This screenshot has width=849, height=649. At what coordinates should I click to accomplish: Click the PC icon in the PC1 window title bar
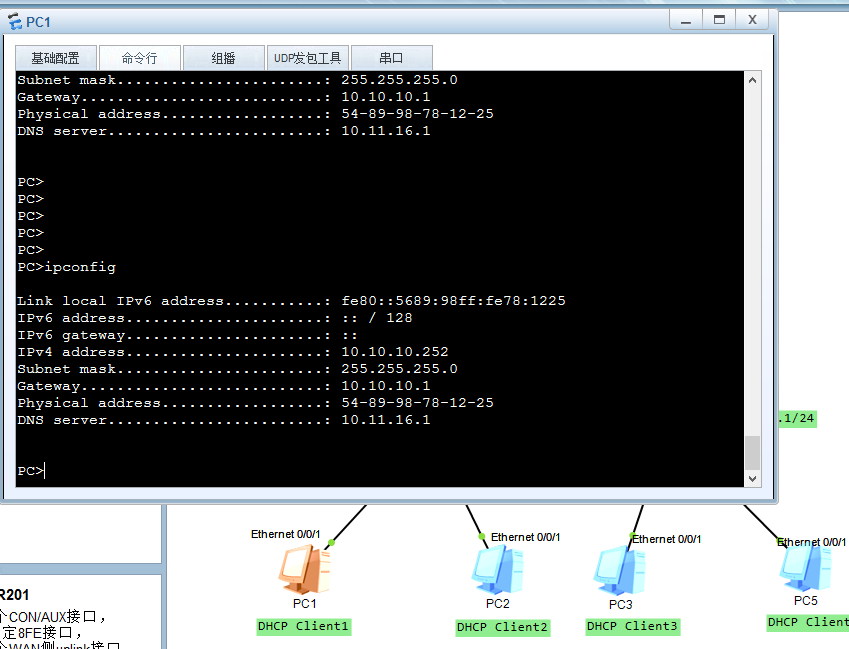(14, 20)
